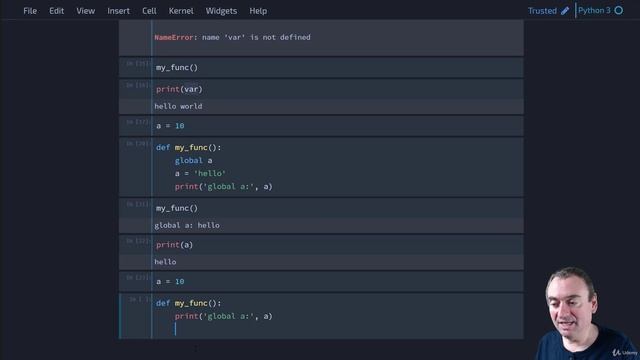
Task: Click the NameError output text
Action: 232,37
